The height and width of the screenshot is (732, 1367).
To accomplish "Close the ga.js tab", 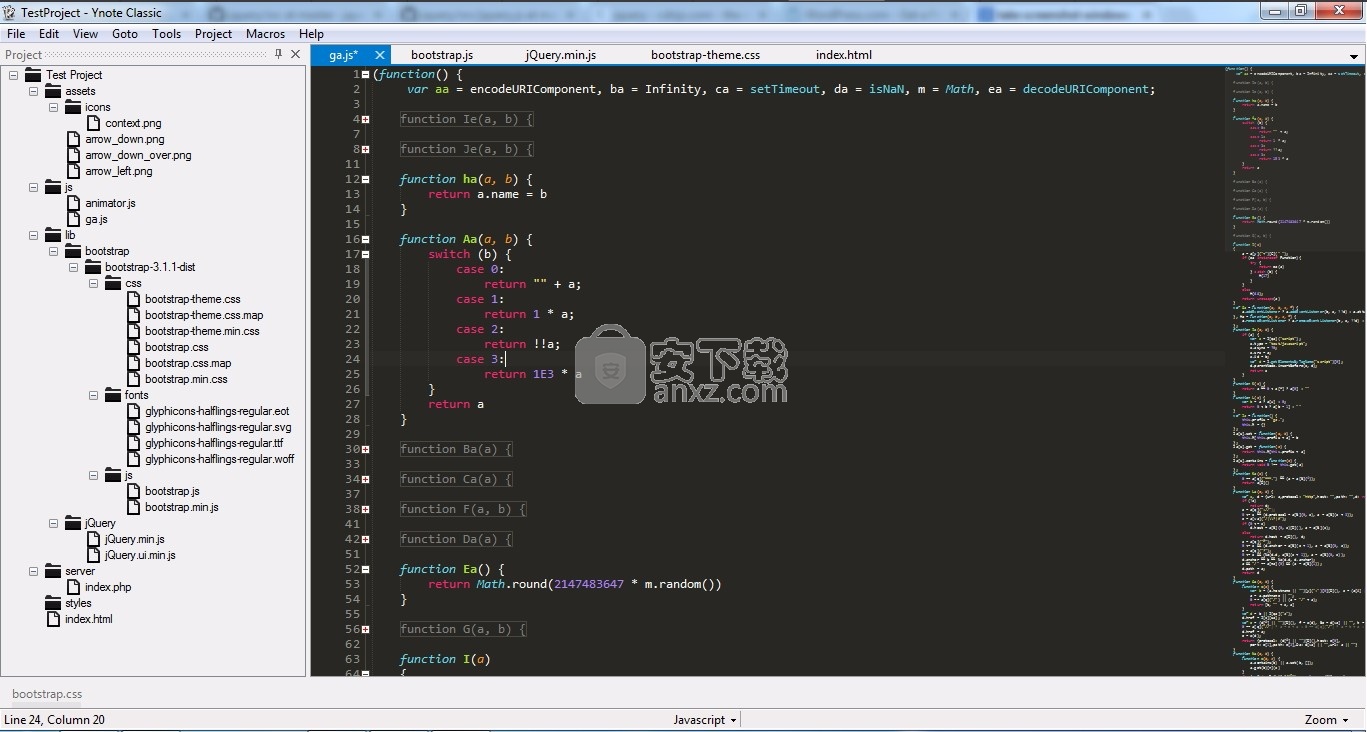I will click(380, 55).
